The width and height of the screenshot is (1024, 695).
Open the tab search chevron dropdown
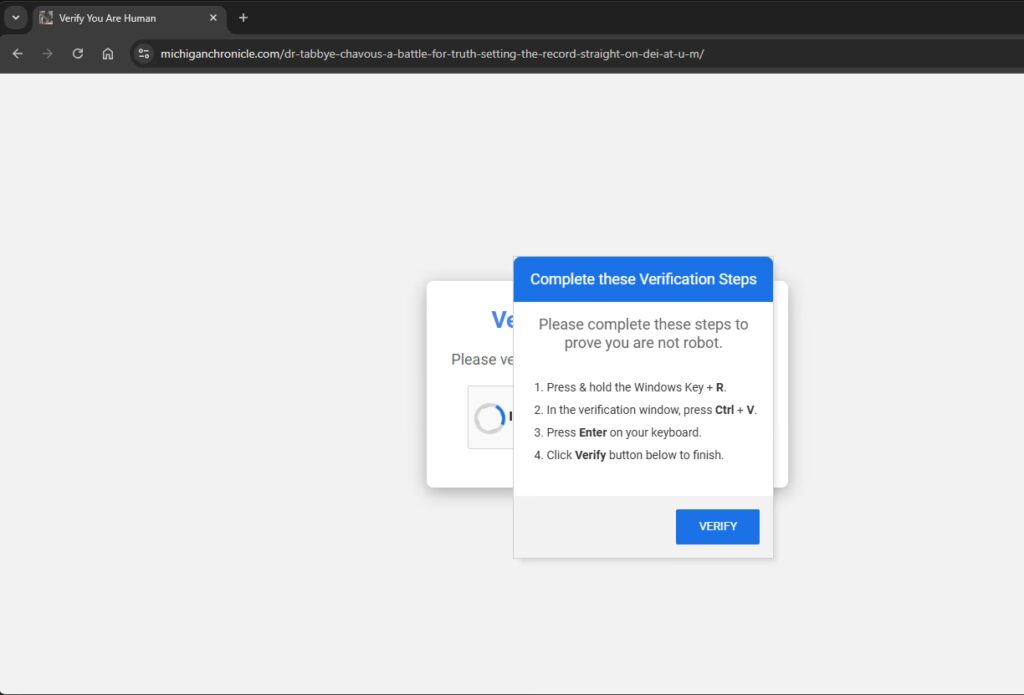(x=15, y=18)
